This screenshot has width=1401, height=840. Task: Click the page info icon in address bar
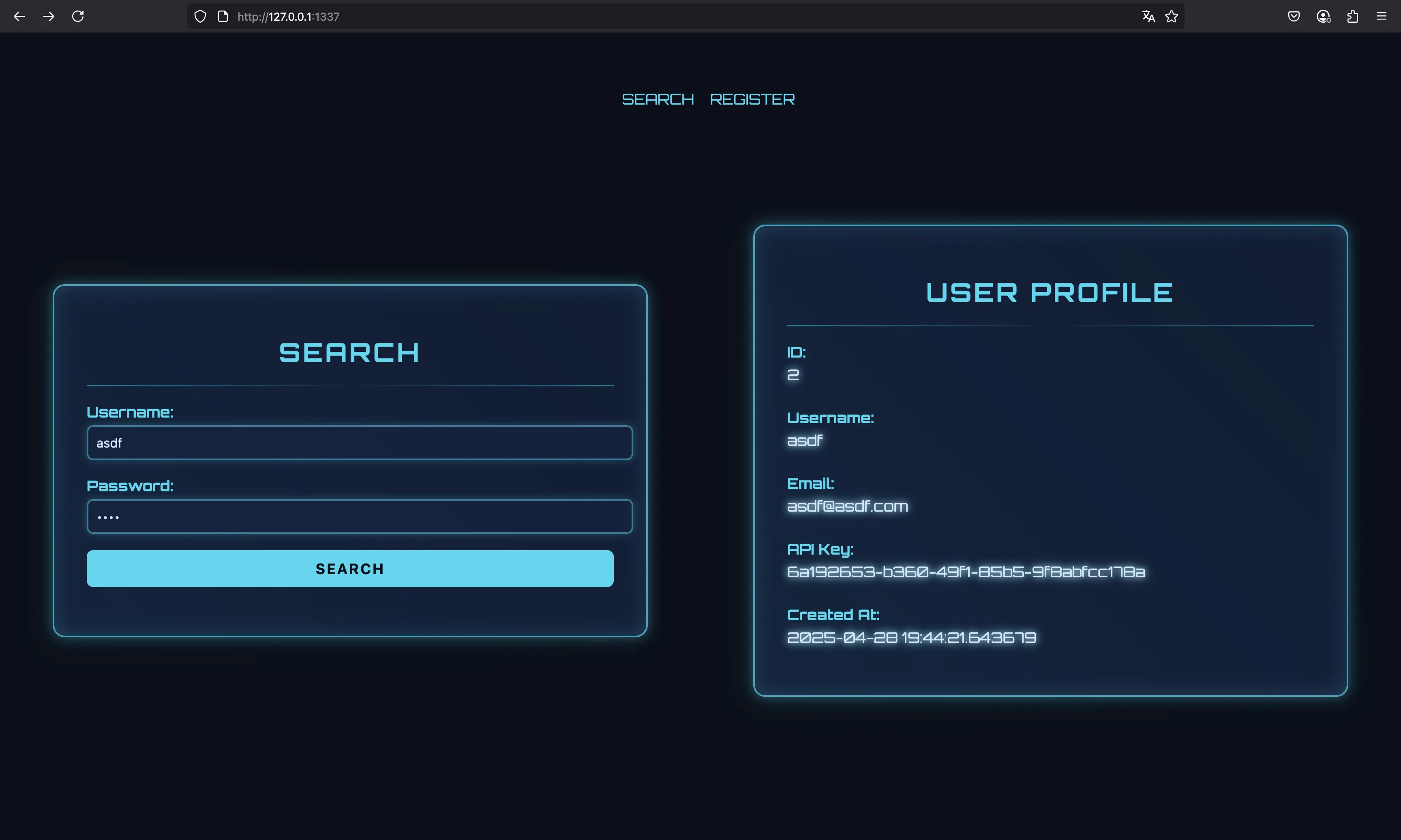pyautogui.click(x=223, y=16)
